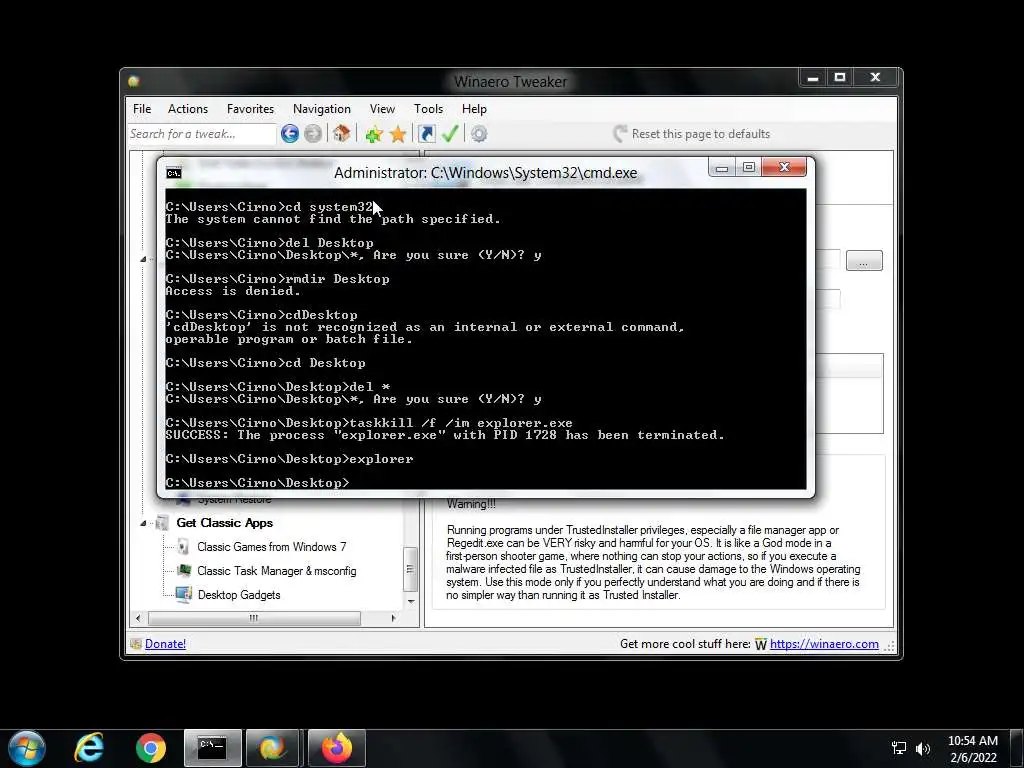Click the network tray icon
Image resolution: width=1024 pixels, height=768 pixels.
899,748
